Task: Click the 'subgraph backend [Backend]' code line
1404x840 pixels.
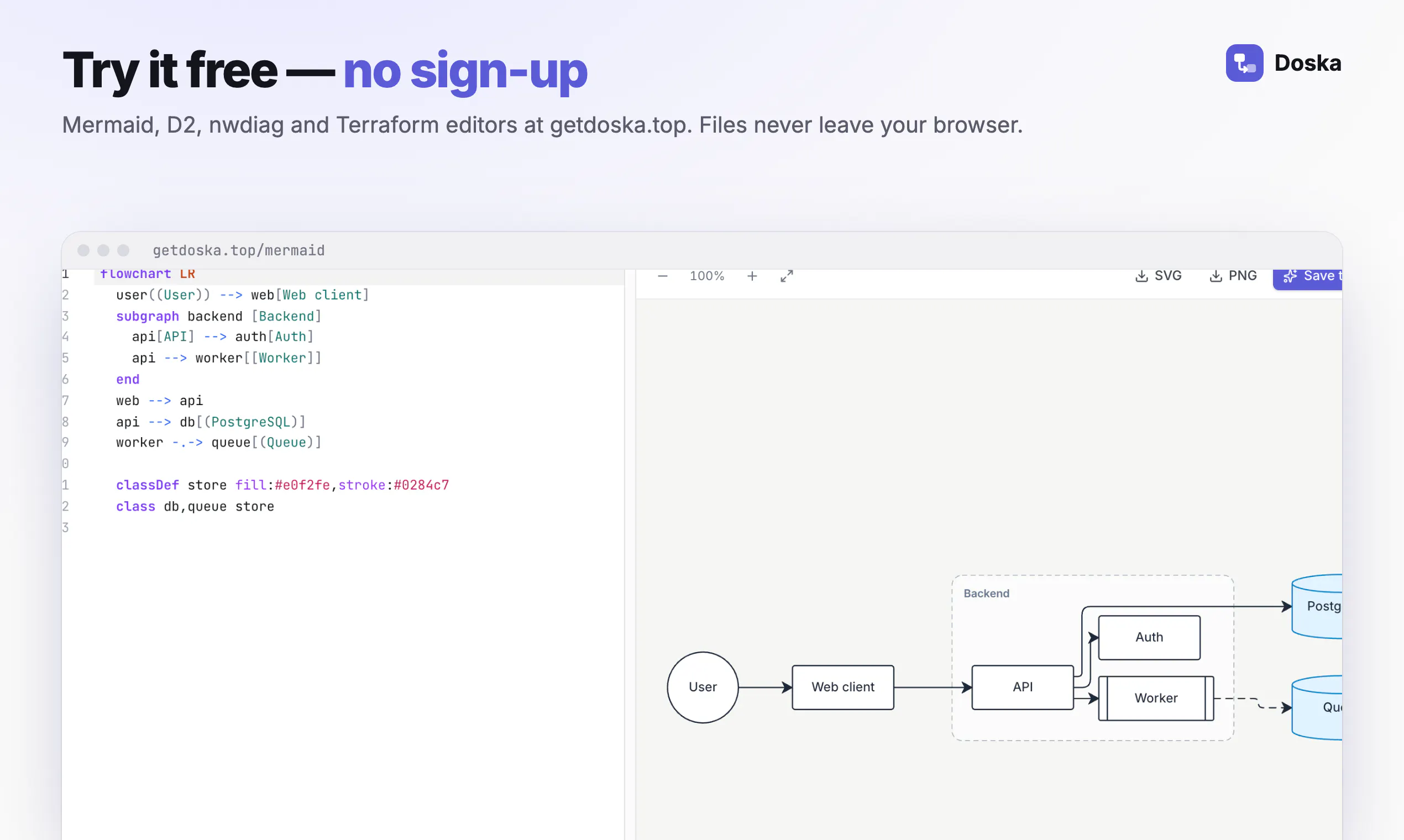Action: 218,316
